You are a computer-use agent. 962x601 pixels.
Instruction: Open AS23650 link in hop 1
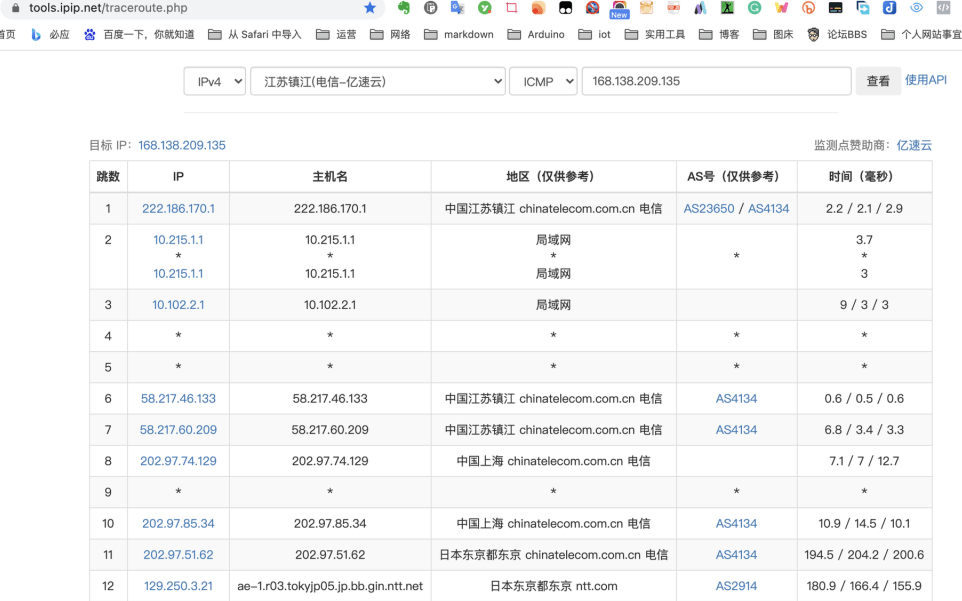click(708, 209)
